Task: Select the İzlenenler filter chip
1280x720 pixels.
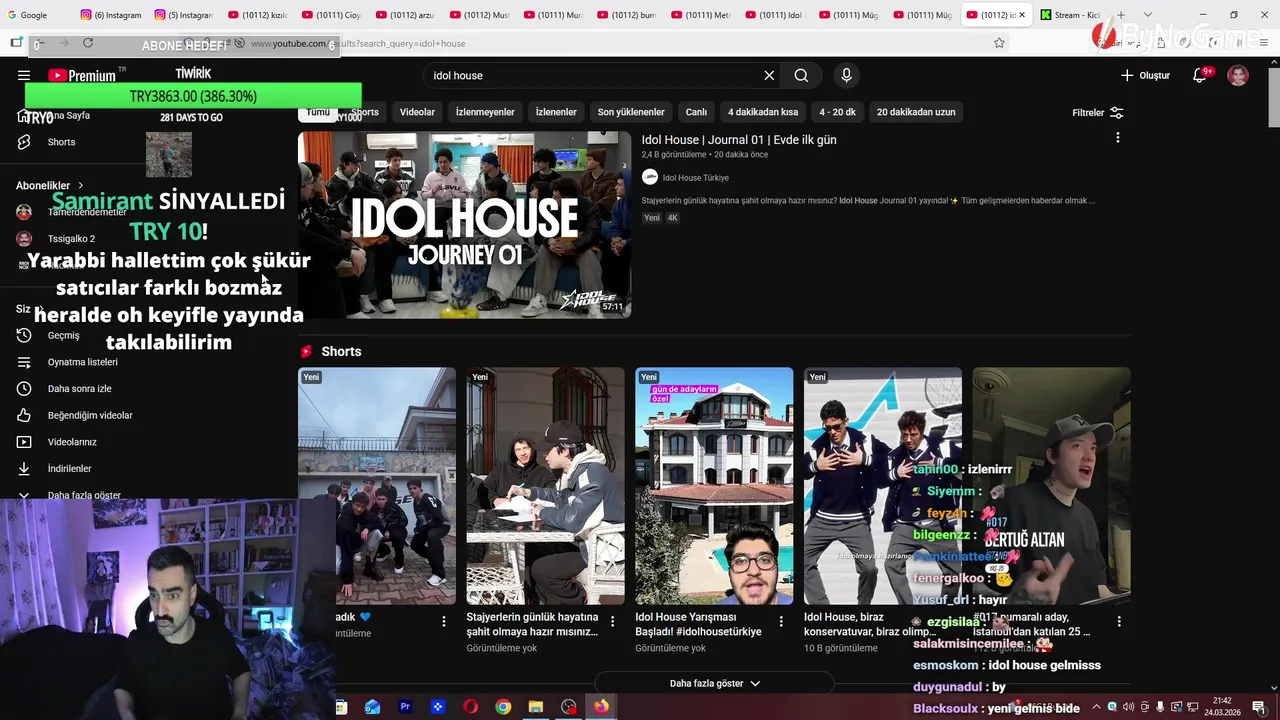Action: [556, 112]
